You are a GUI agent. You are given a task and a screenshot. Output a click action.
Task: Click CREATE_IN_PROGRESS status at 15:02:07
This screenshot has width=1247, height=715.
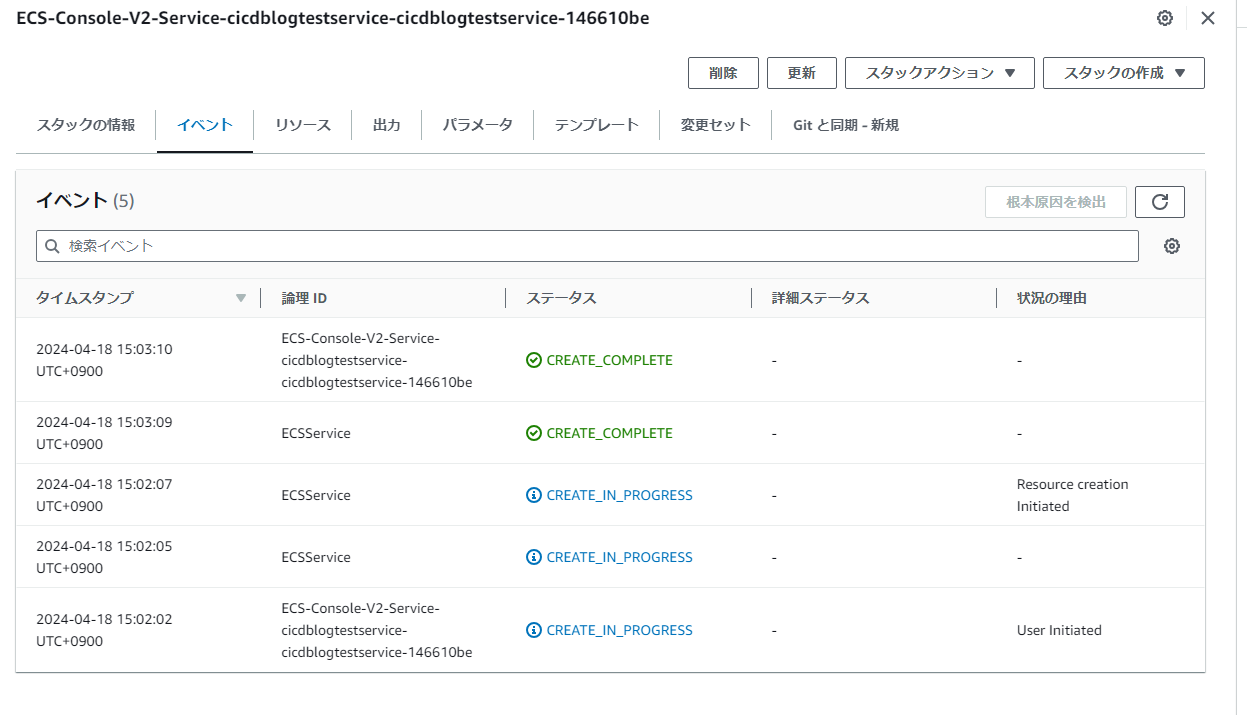[610, 495]
